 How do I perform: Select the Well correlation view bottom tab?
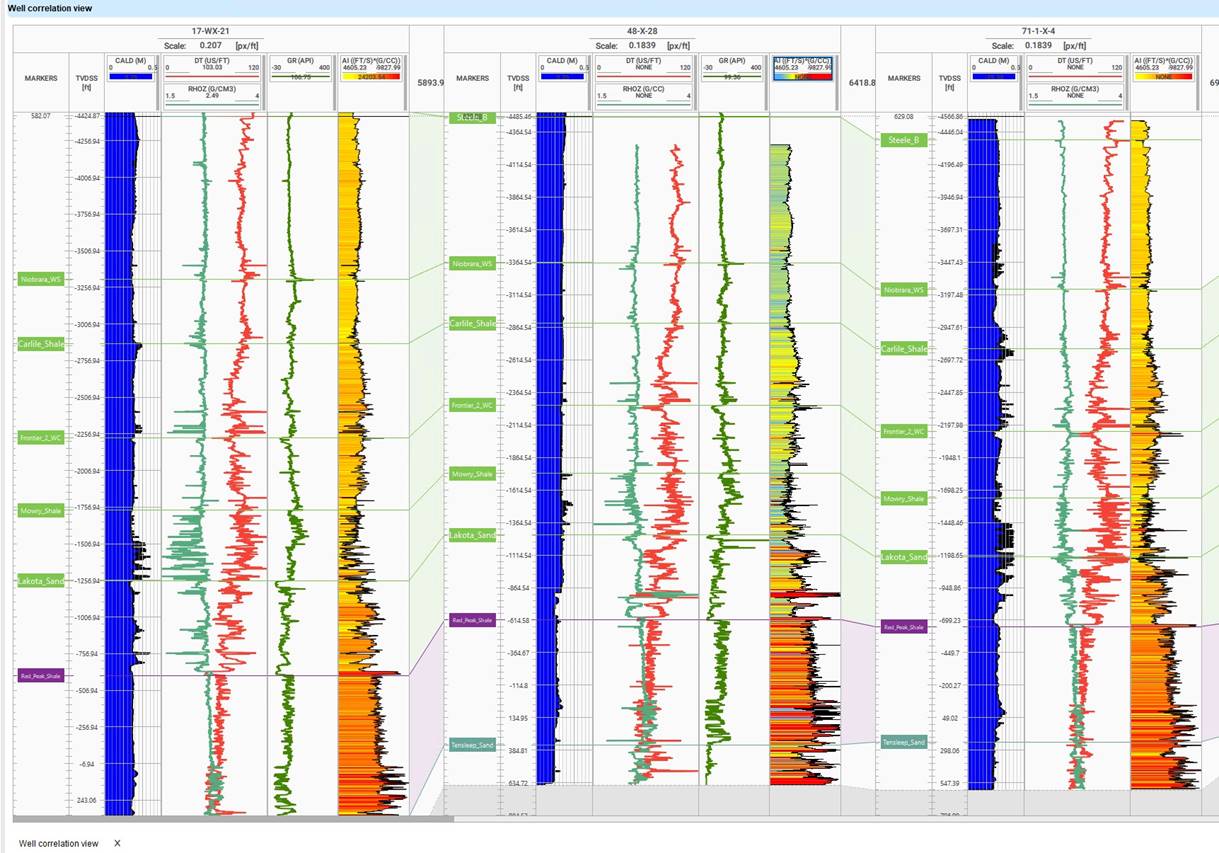(58, 843)
